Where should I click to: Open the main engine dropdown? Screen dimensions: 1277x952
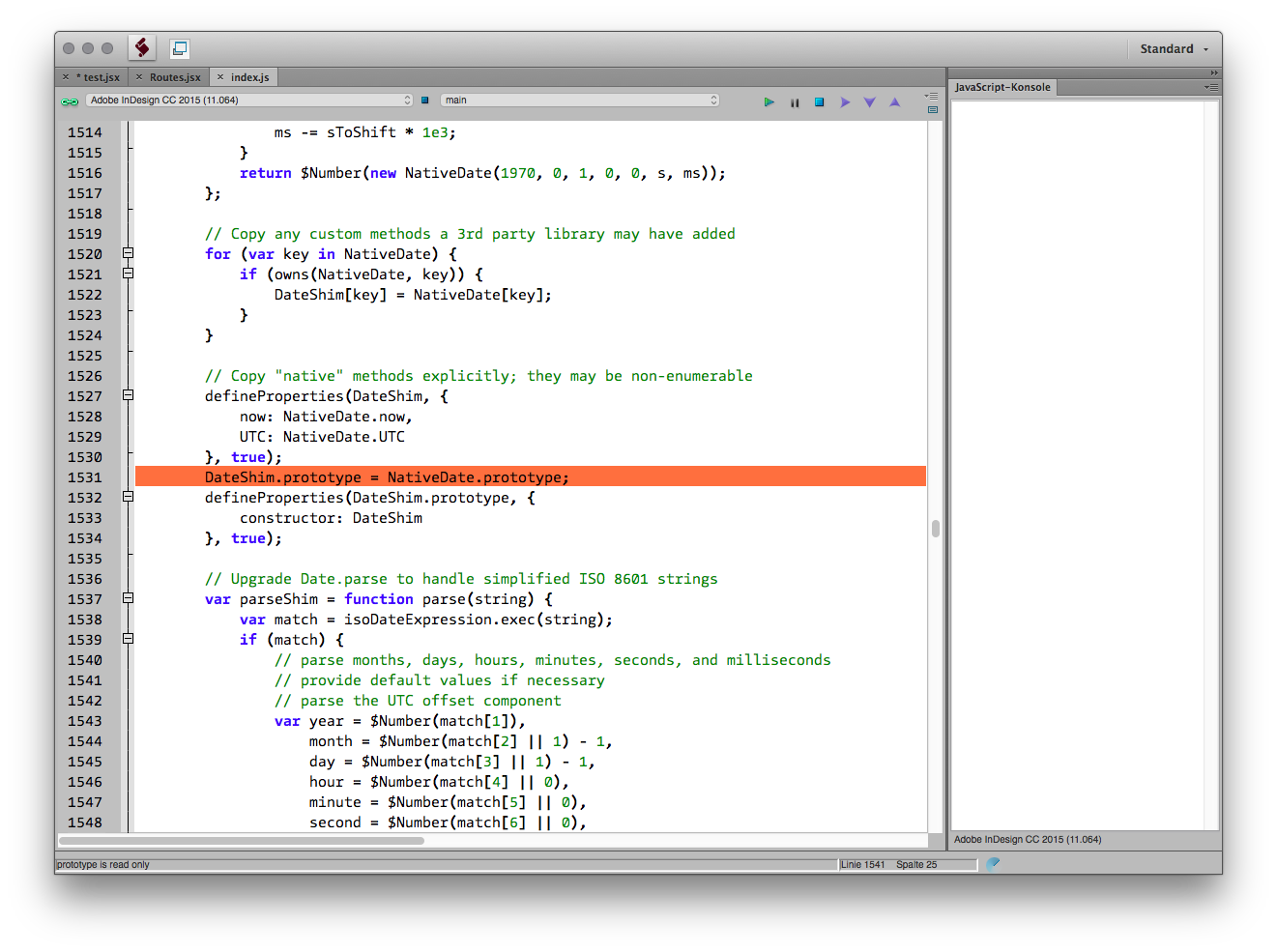tap(580, 101)
